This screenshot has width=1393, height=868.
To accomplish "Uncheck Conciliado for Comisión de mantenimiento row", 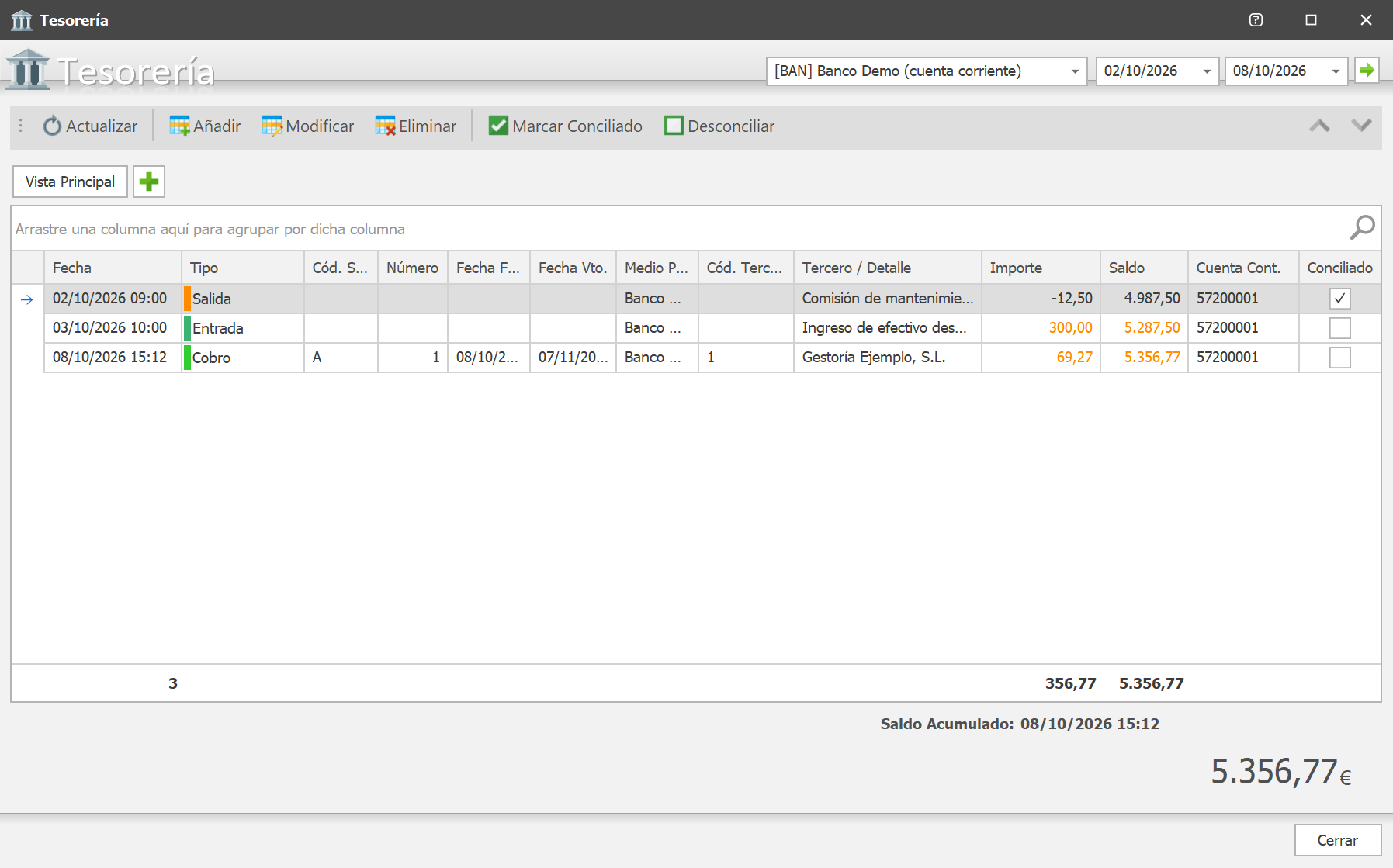I will pos(1339,299).
